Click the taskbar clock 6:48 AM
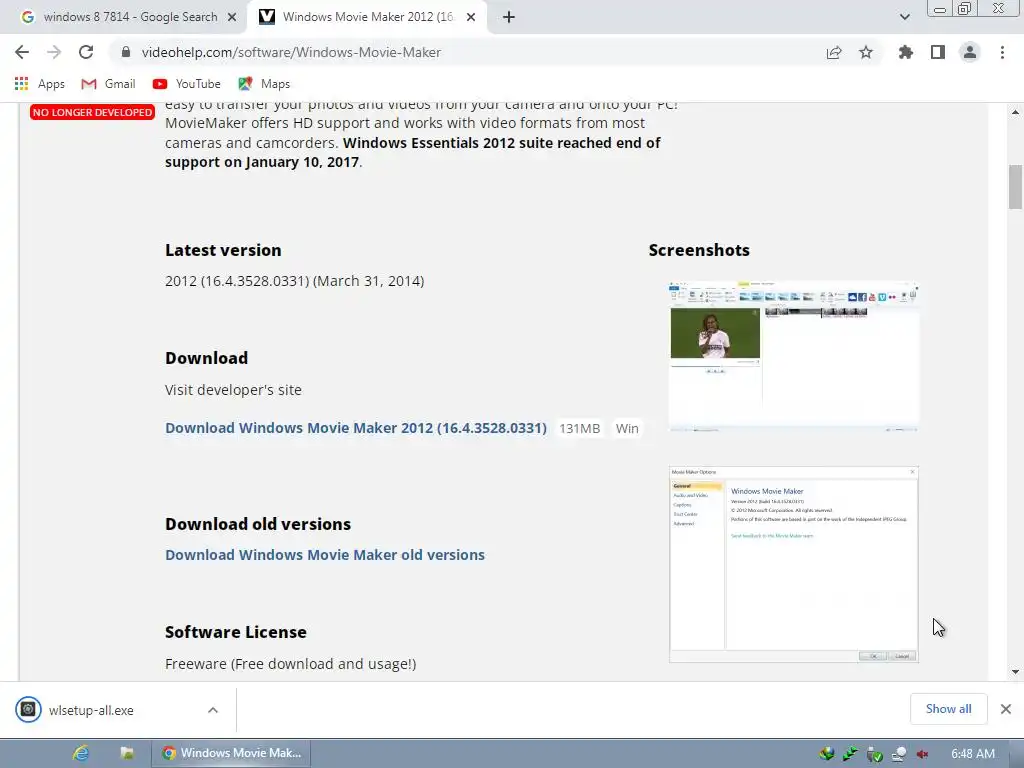Viewport: 1024px width, 768px height. [973, 754]
